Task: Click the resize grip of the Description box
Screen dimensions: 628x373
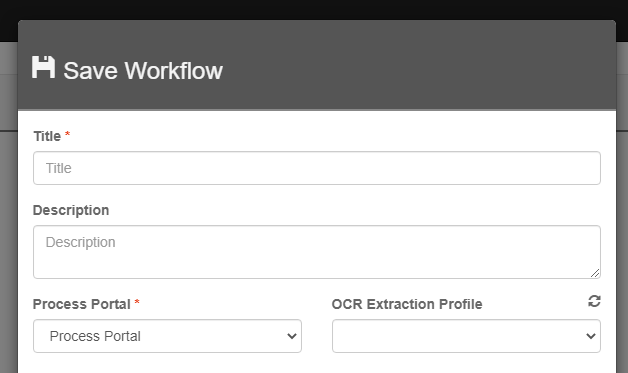Action: pyautogui.click(x=595, y=273)
